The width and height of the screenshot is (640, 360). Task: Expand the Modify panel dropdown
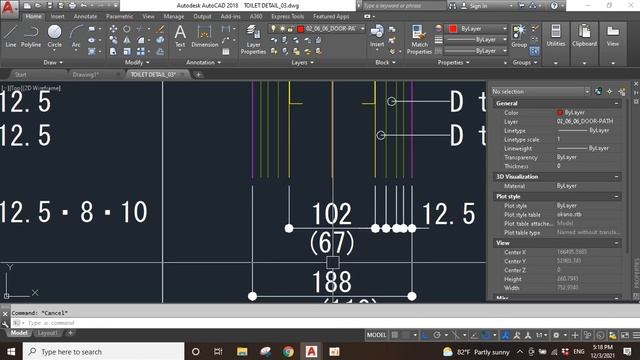point(137,62)
